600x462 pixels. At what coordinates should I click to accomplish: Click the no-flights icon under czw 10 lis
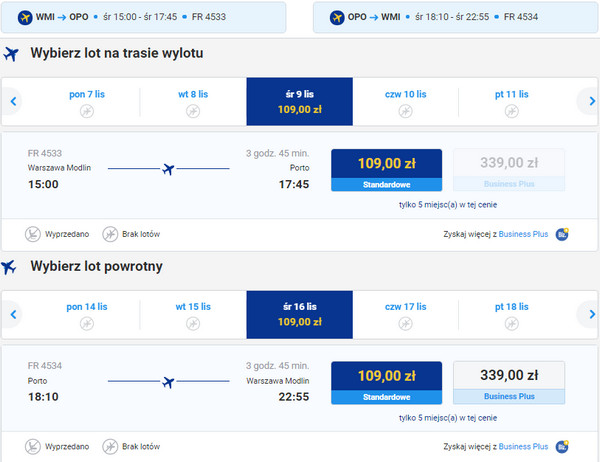pyautogui.click(x=405, y=112)
